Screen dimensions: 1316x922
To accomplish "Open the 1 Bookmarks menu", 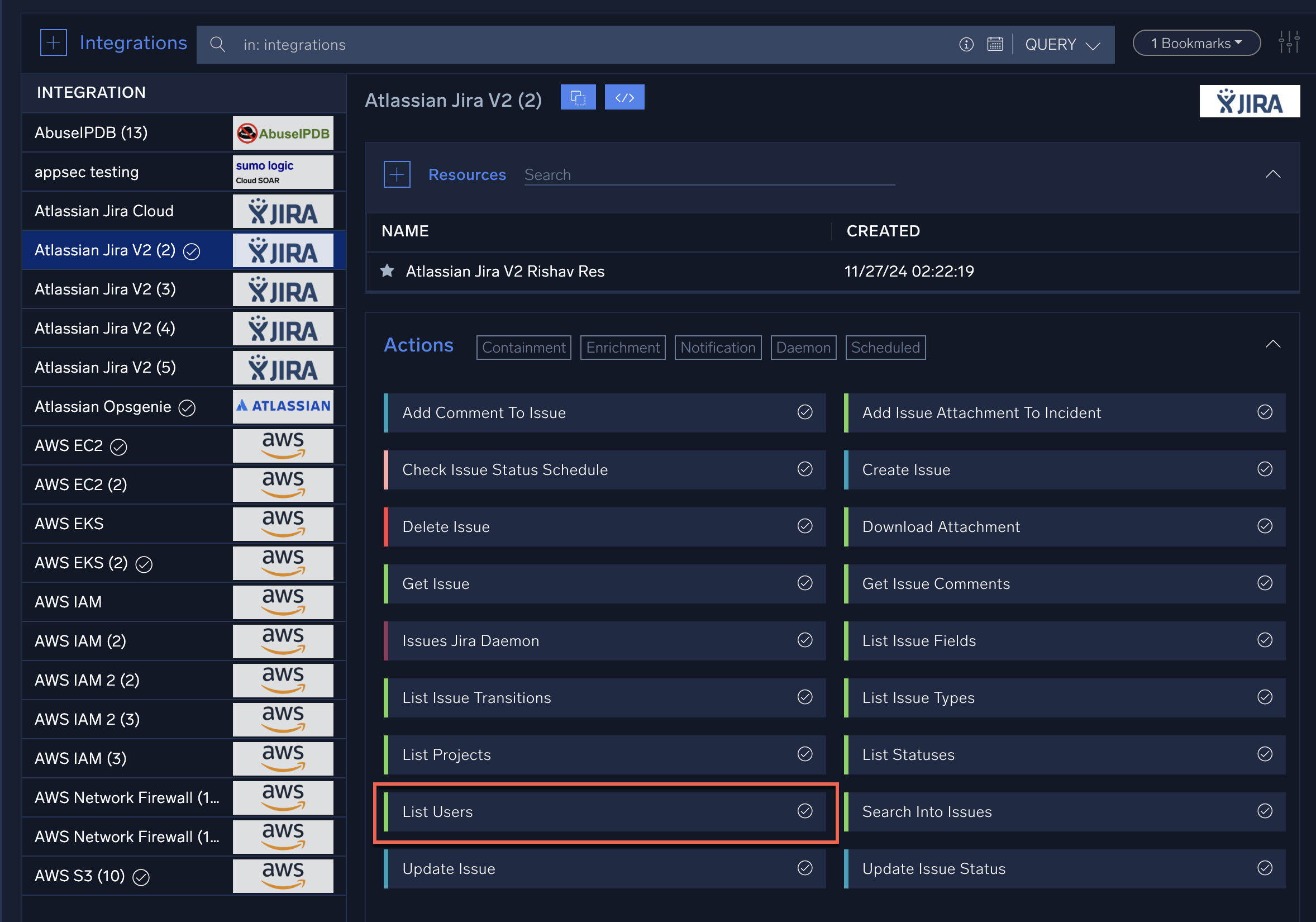I will (1196, 42).
